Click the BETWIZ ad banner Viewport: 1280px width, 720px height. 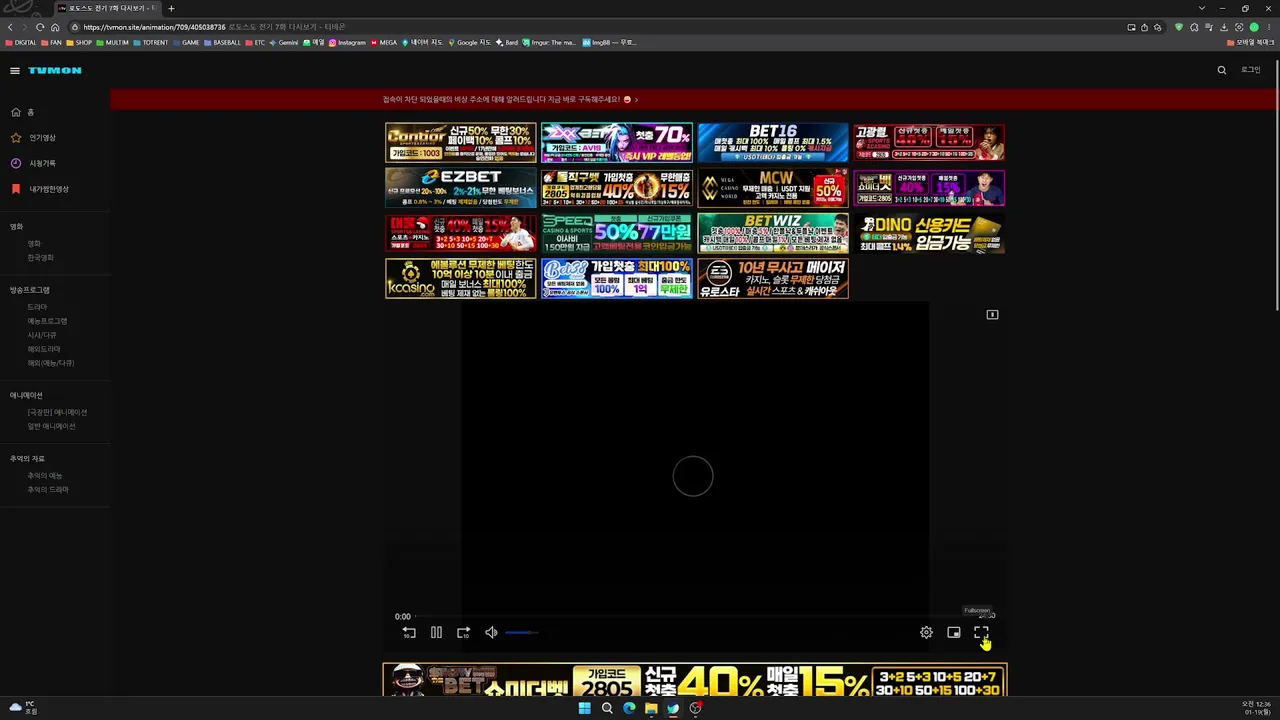click(x=773, y=233)
